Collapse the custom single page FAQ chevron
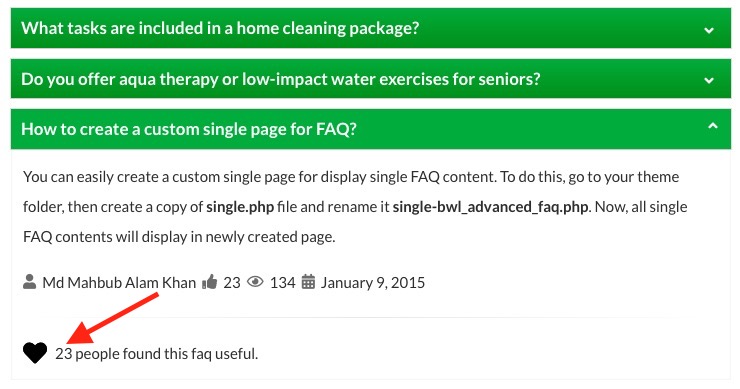 (713, 126)
